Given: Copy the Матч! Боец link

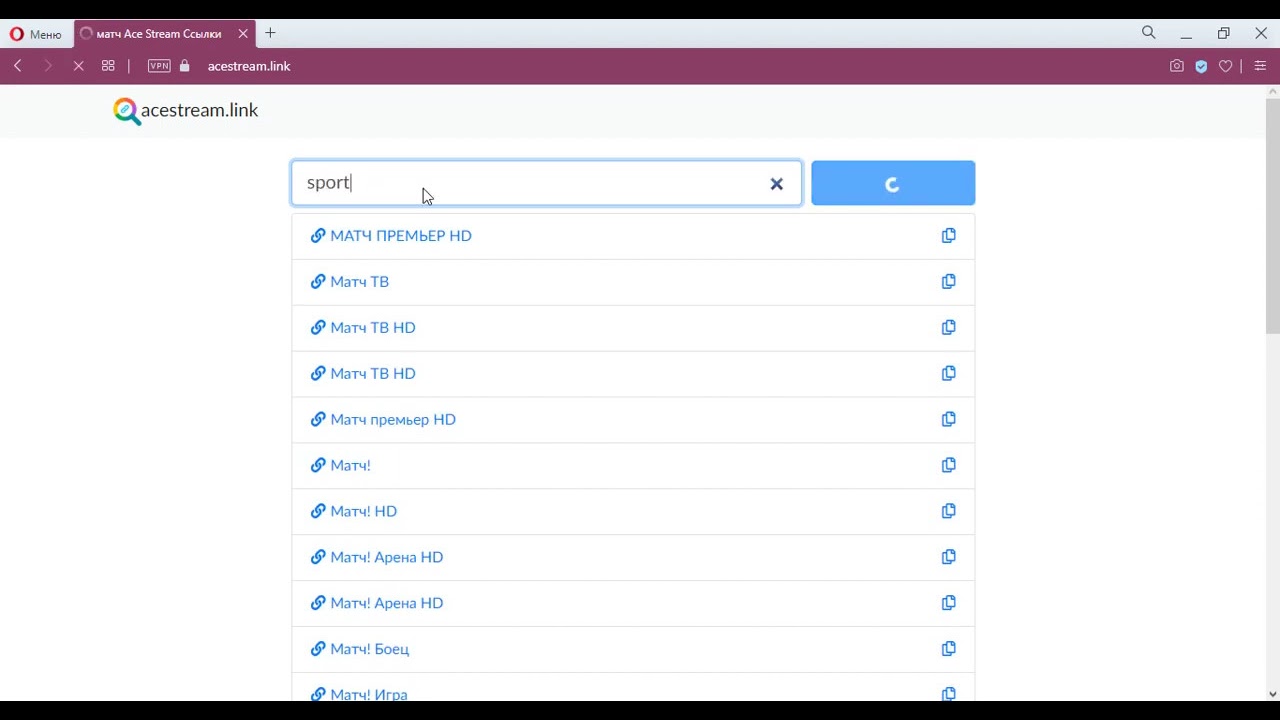Looking at the screenshot, I should pyautogui.click(x=948, y=650).
